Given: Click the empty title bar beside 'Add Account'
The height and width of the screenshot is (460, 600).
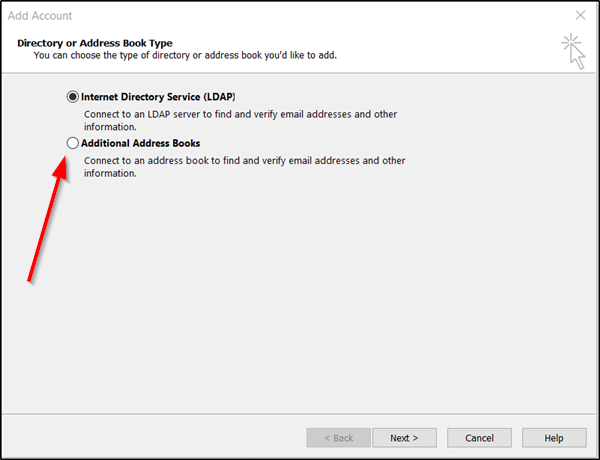Looking at the screenshot, I should (x=300, y=16).
